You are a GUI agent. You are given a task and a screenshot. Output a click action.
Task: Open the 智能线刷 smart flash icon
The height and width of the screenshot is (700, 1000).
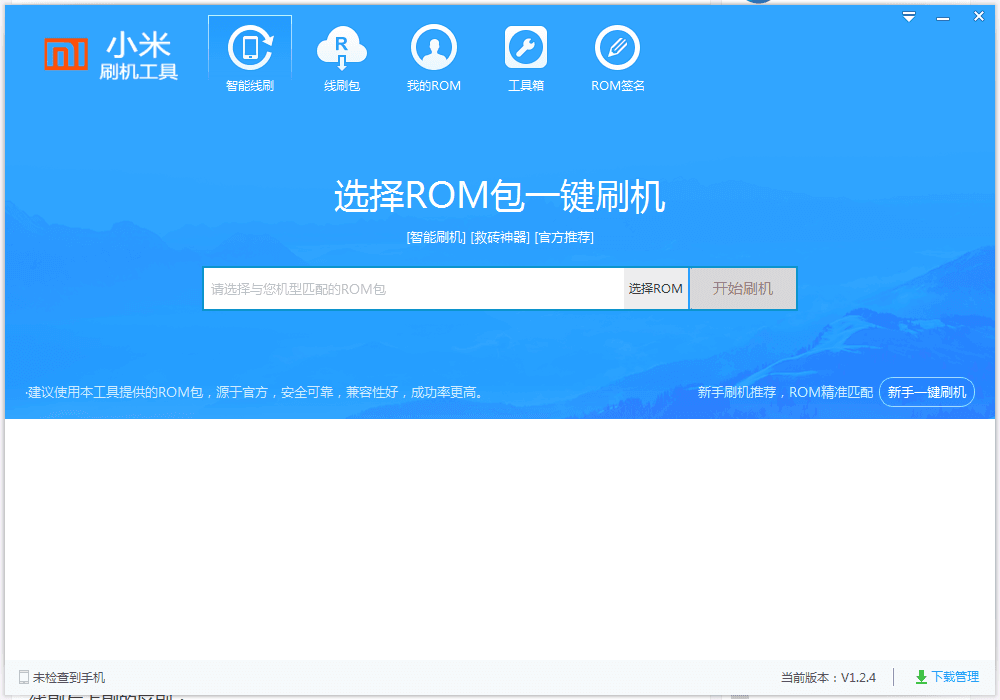(x=250, y=48)
